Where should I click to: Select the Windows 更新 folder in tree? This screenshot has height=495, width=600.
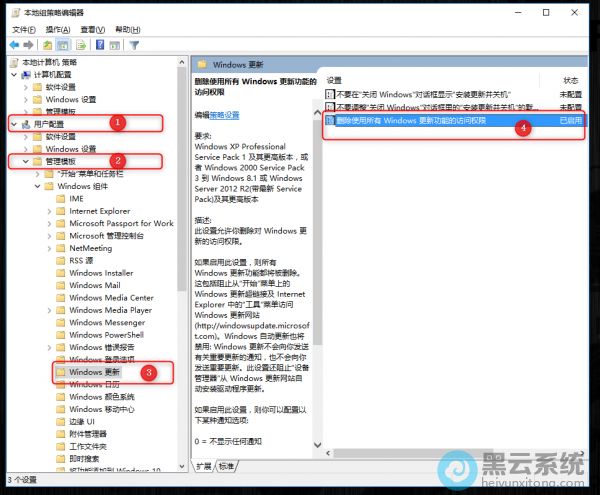(94, 371)
